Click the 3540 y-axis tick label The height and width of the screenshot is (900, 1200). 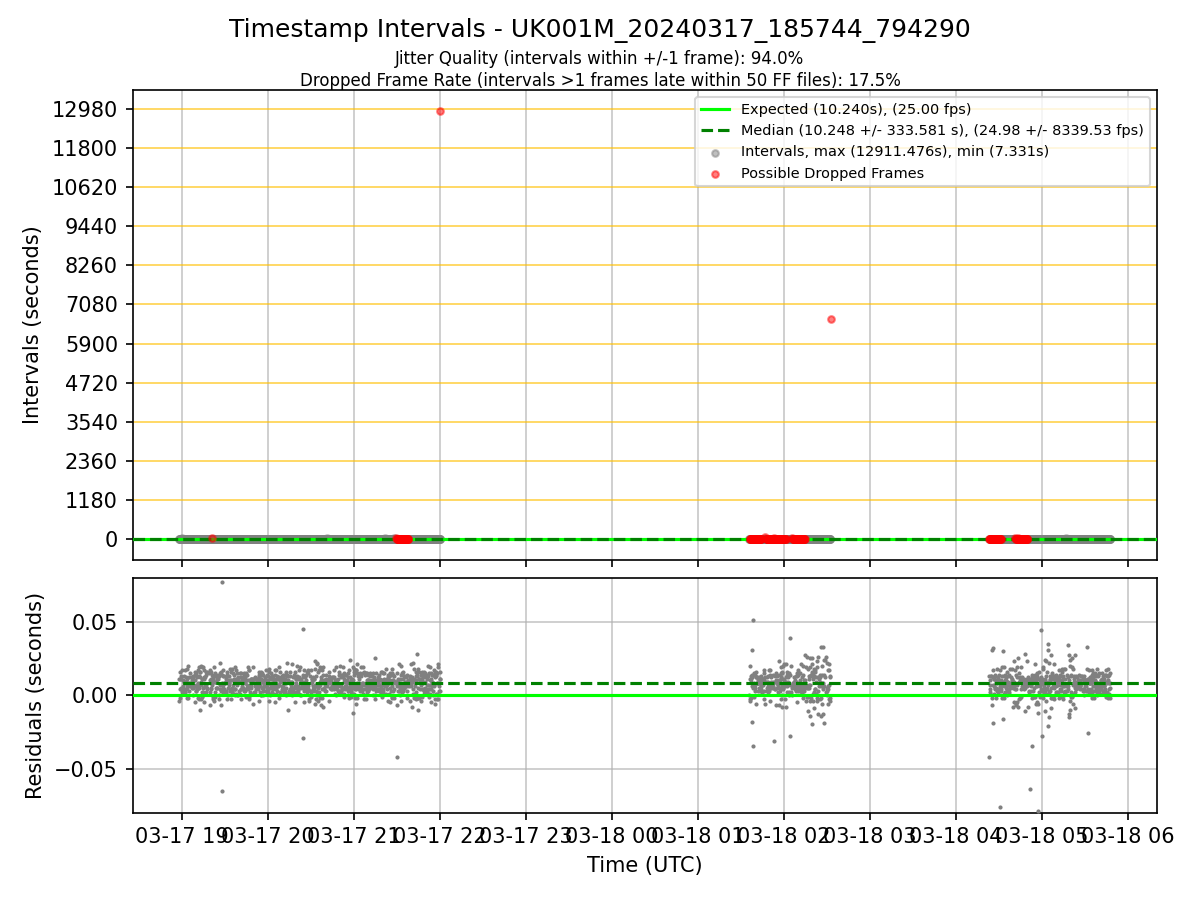tap(91, 422)
